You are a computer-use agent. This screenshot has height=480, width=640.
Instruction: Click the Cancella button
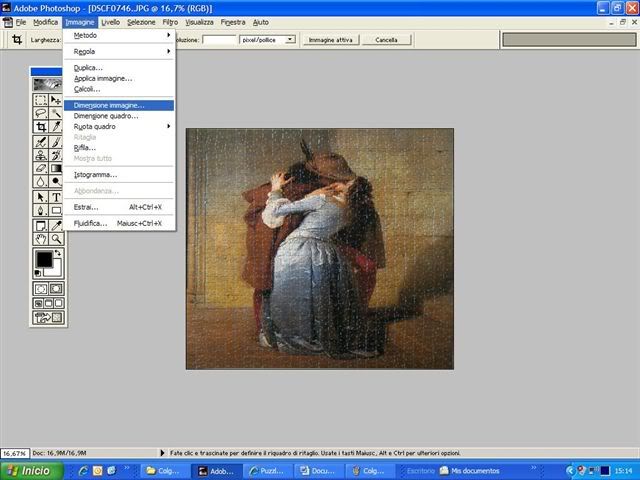(x=386, y=40)
